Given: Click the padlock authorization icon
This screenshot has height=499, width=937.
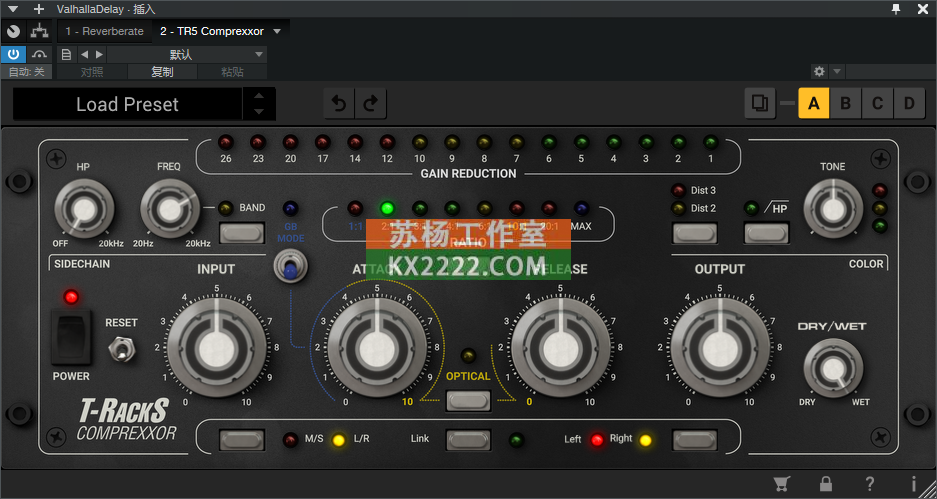Looking at the screenshot, I should (826, 483).
